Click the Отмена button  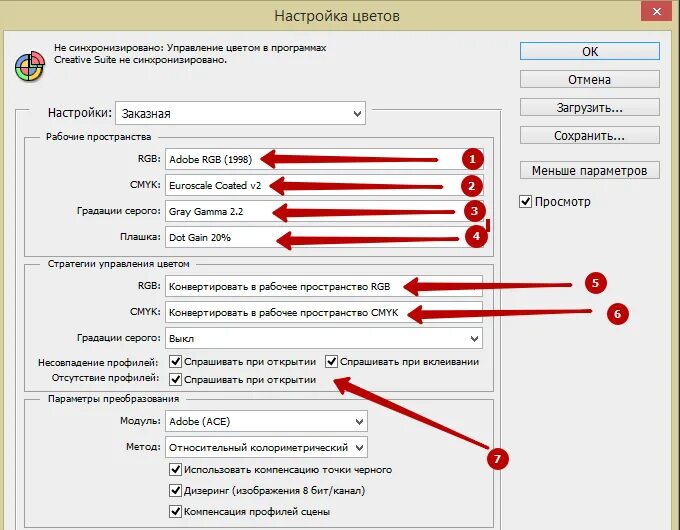590,79
